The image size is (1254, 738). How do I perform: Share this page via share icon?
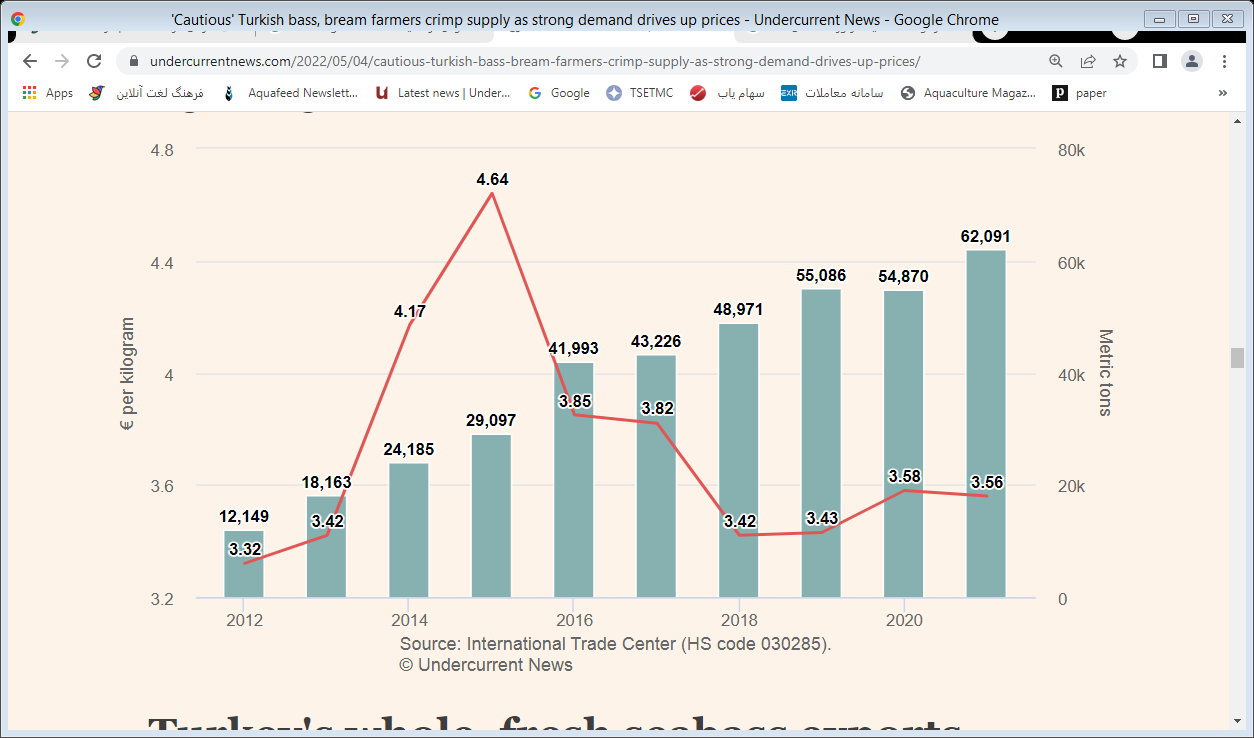pos(1088,61)
